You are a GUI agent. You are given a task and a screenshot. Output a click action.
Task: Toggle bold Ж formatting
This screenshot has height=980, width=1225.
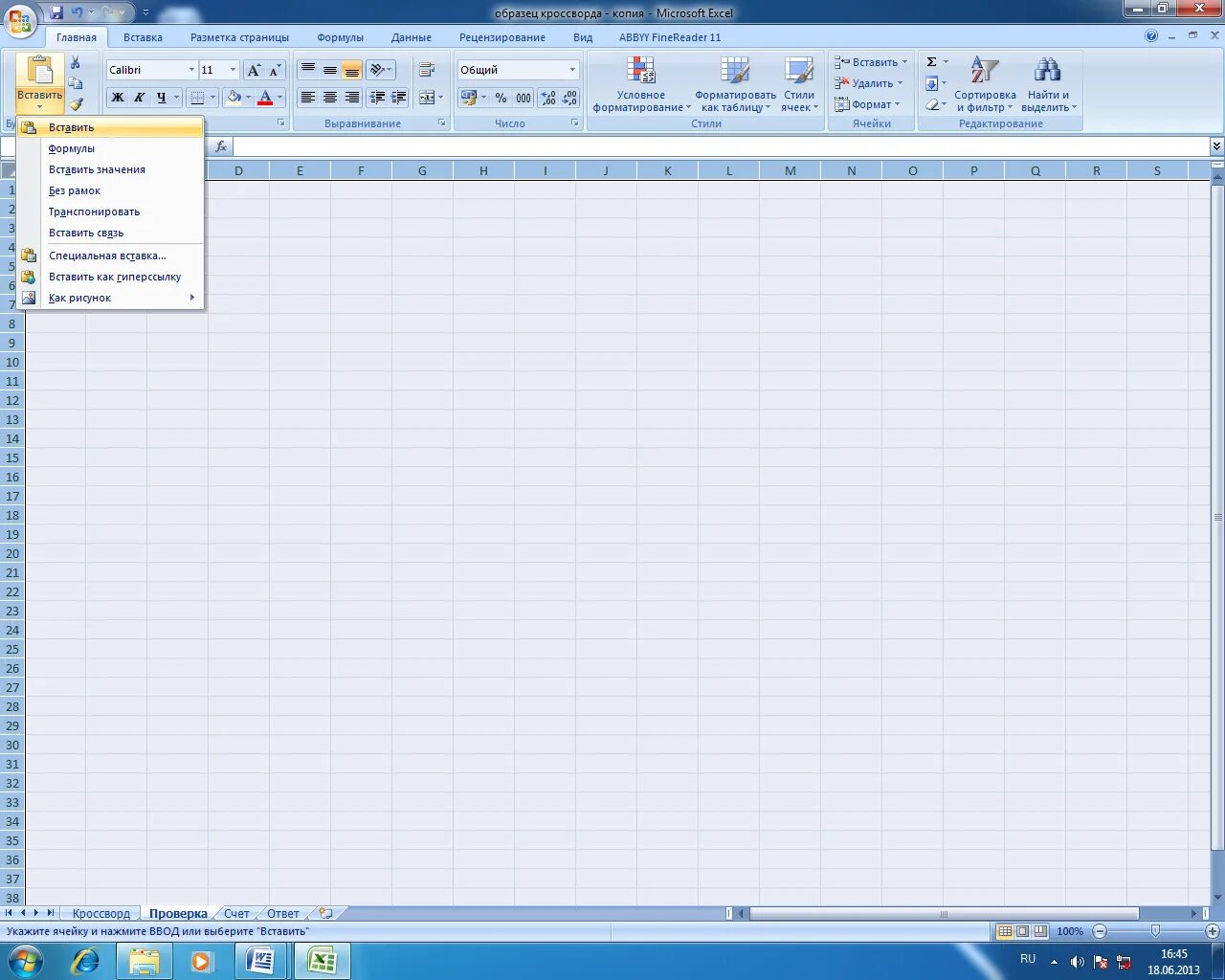pos(117,98)
